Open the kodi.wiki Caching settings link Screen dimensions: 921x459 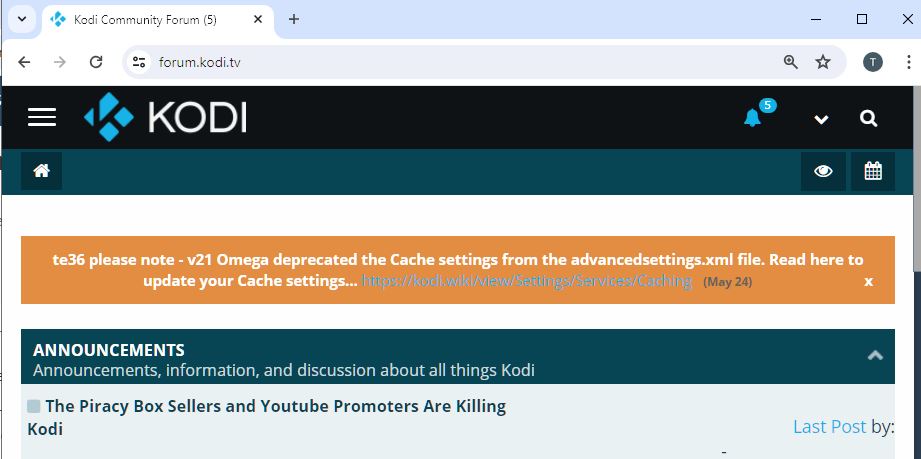click(527, 281)
